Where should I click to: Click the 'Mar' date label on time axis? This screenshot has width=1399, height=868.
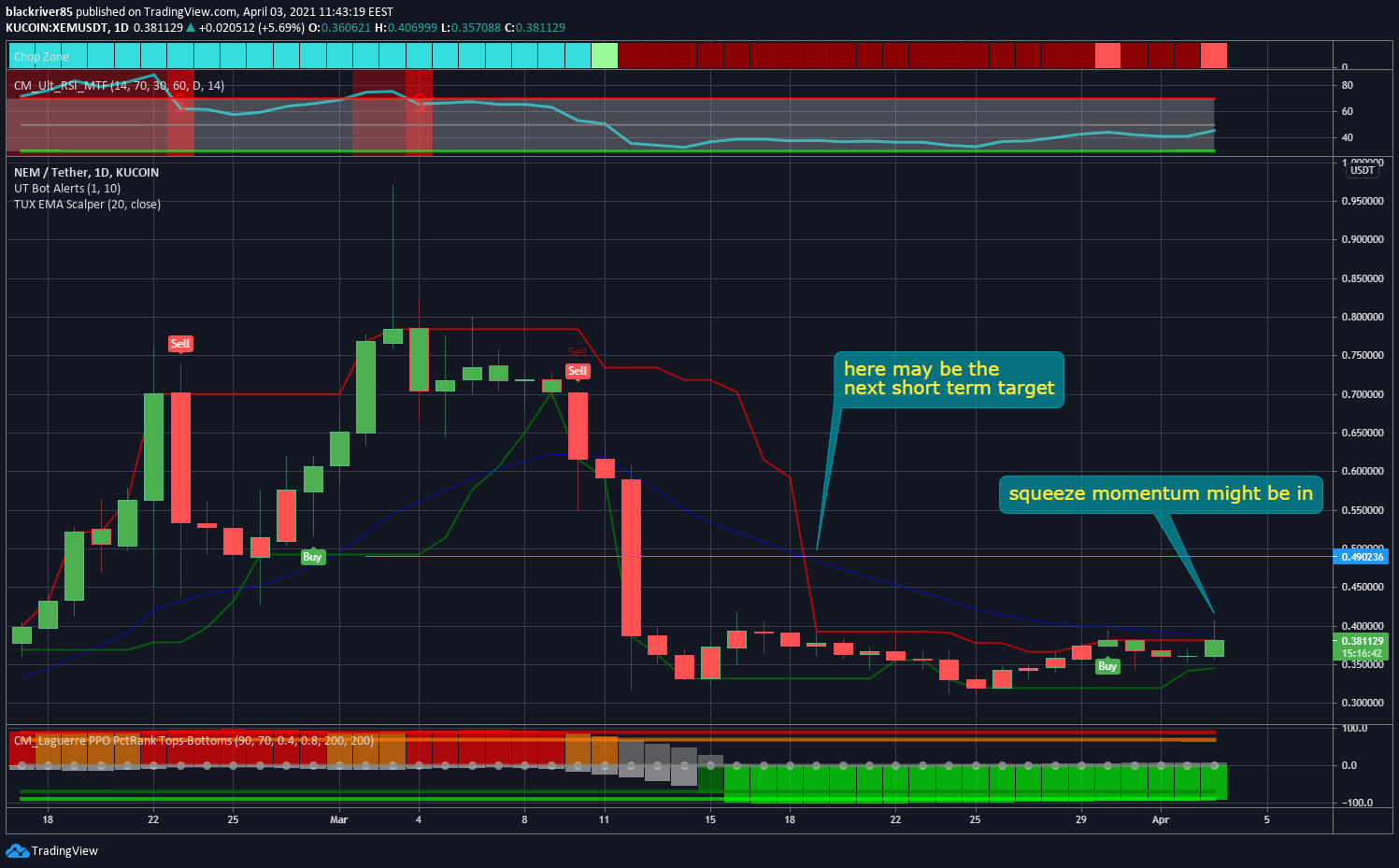(x=338, y=819)
